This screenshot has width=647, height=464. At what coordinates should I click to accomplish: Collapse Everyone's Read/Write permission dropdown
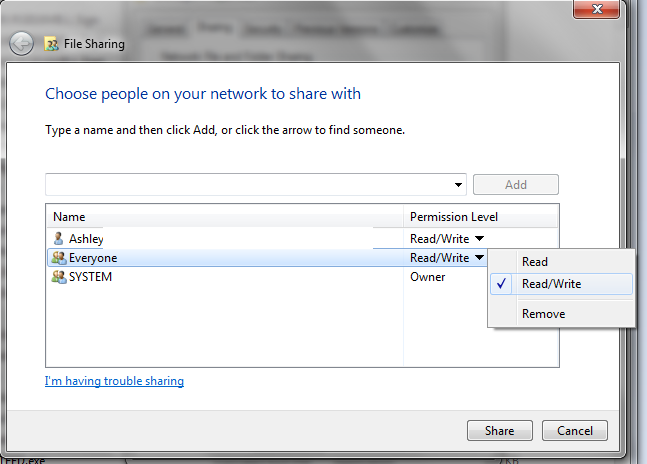[x=479, y=258]
